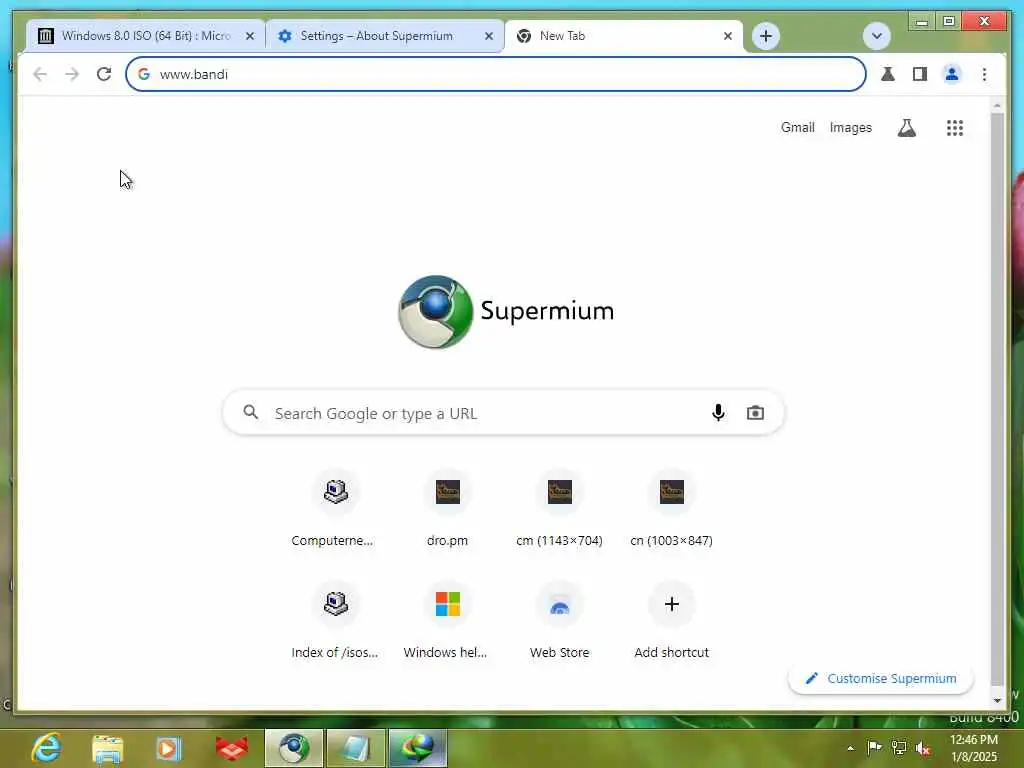The width and height of the screenshot is (1024, 768).
Task: Search by image with the camera icon
Action: pyautogui.click(x=755, y=413)
